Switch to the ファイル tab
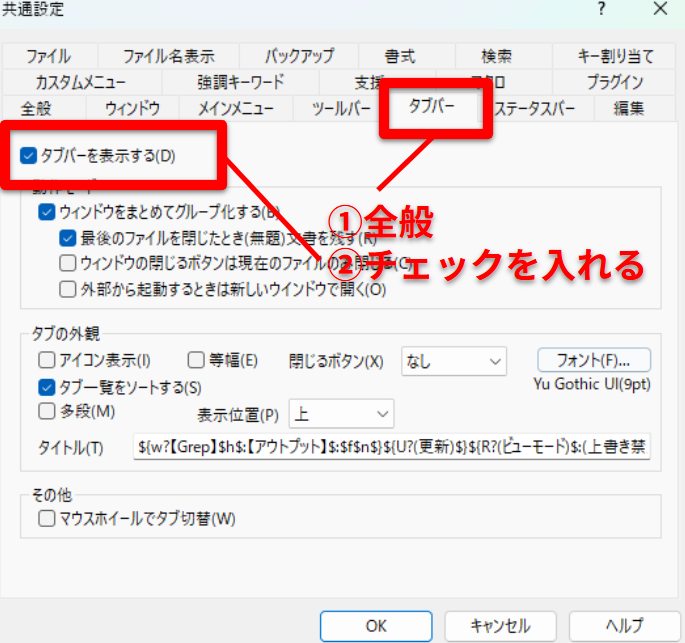Image resolution: width=685 pixels, height=643 pixels. pyautogui.click(x=48, y=56)
